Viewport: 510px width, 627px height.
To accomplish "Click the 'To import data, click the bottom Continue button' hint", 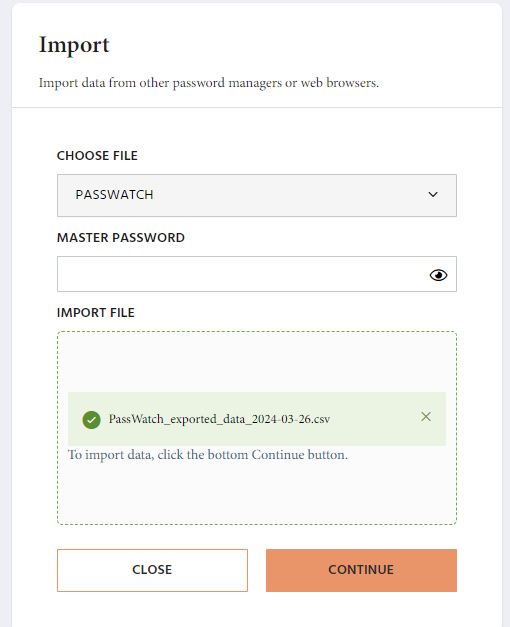I will pos(208,455).
